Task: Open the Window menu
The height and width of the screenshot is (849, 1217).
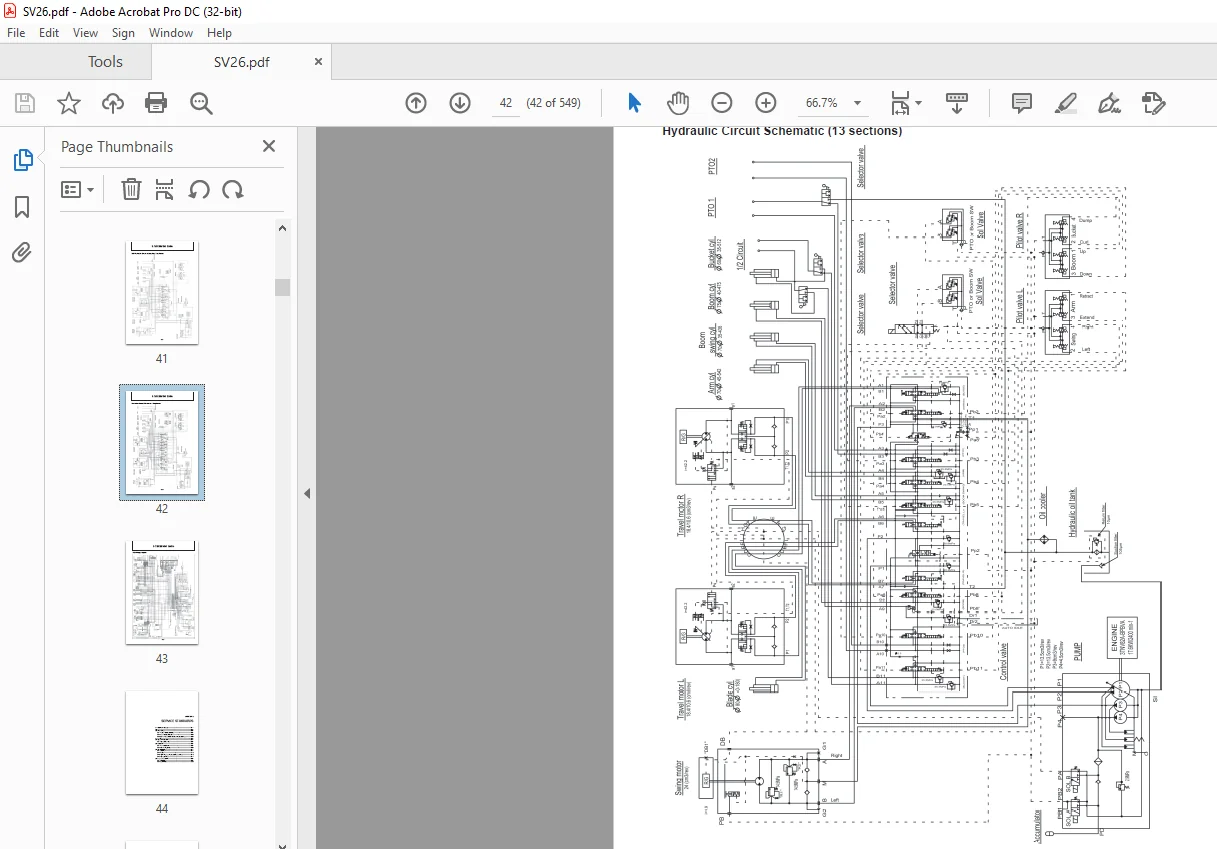Action: click(171, 33)
